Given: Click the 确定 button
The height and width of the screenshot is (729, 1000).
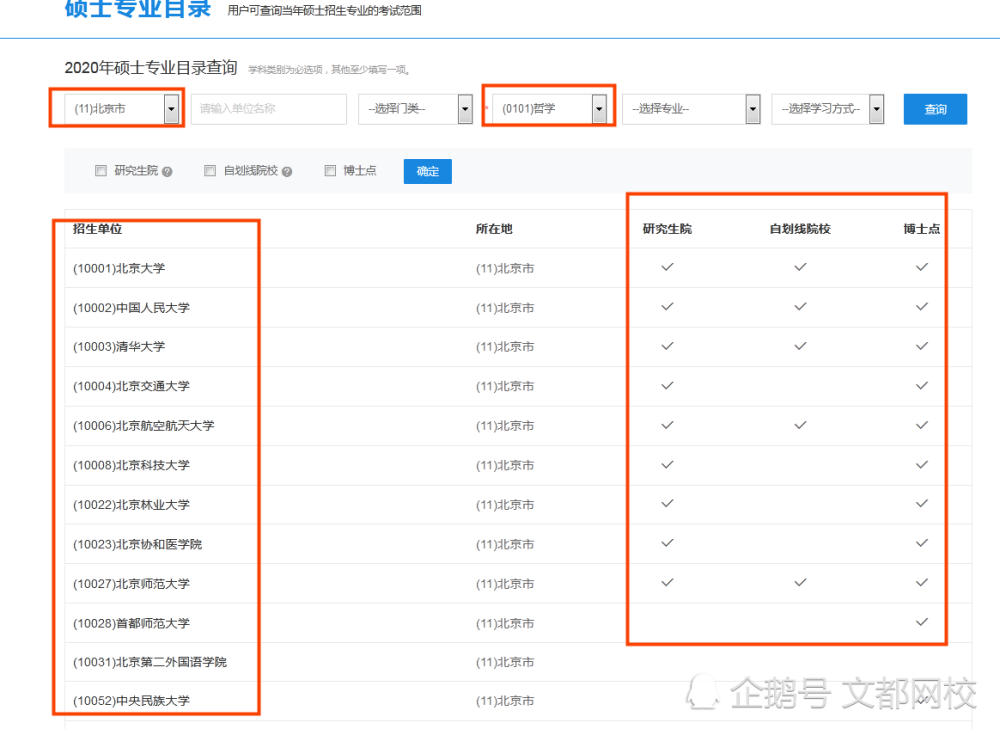Looking at the screenshot, I should [x=428, y=171].
